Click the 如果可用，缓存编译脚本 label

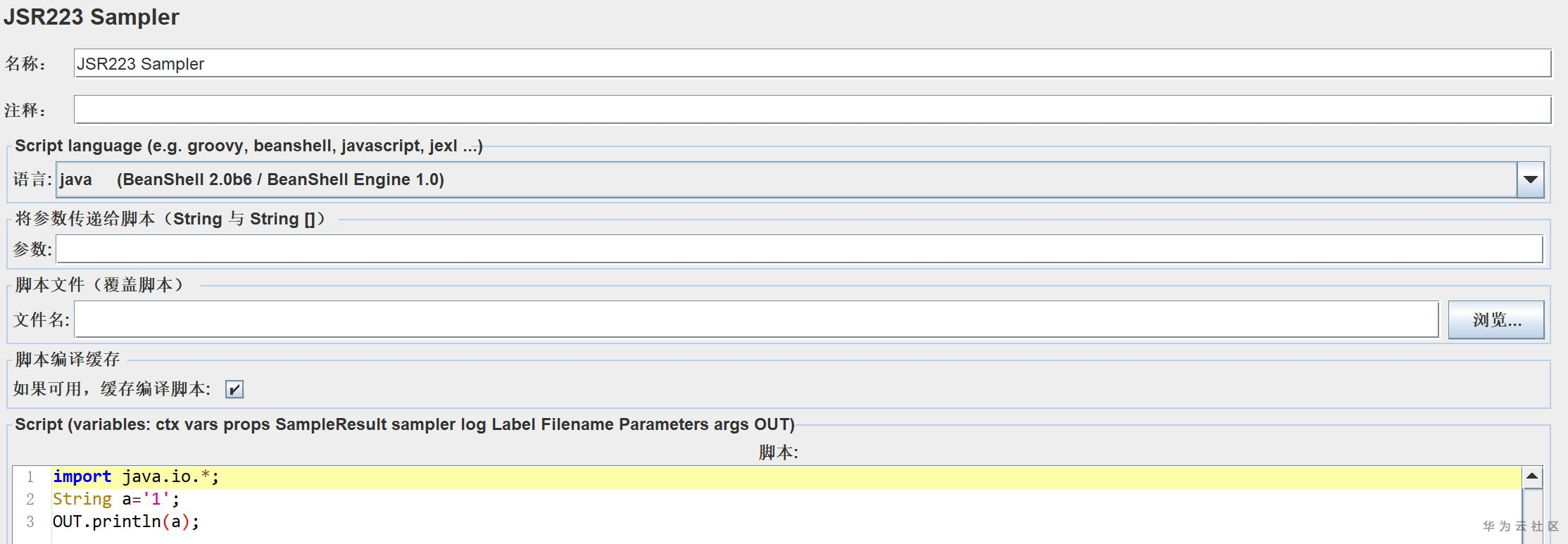click(x=111, y=389)
